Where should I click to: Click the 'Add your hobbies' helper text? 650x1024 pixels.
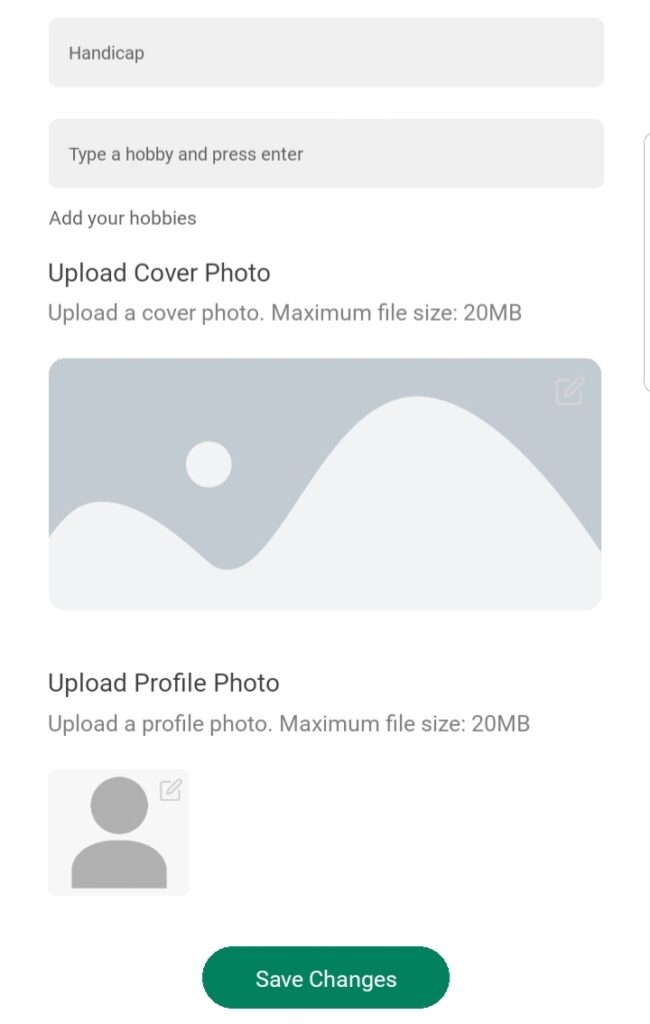point(122,218)
